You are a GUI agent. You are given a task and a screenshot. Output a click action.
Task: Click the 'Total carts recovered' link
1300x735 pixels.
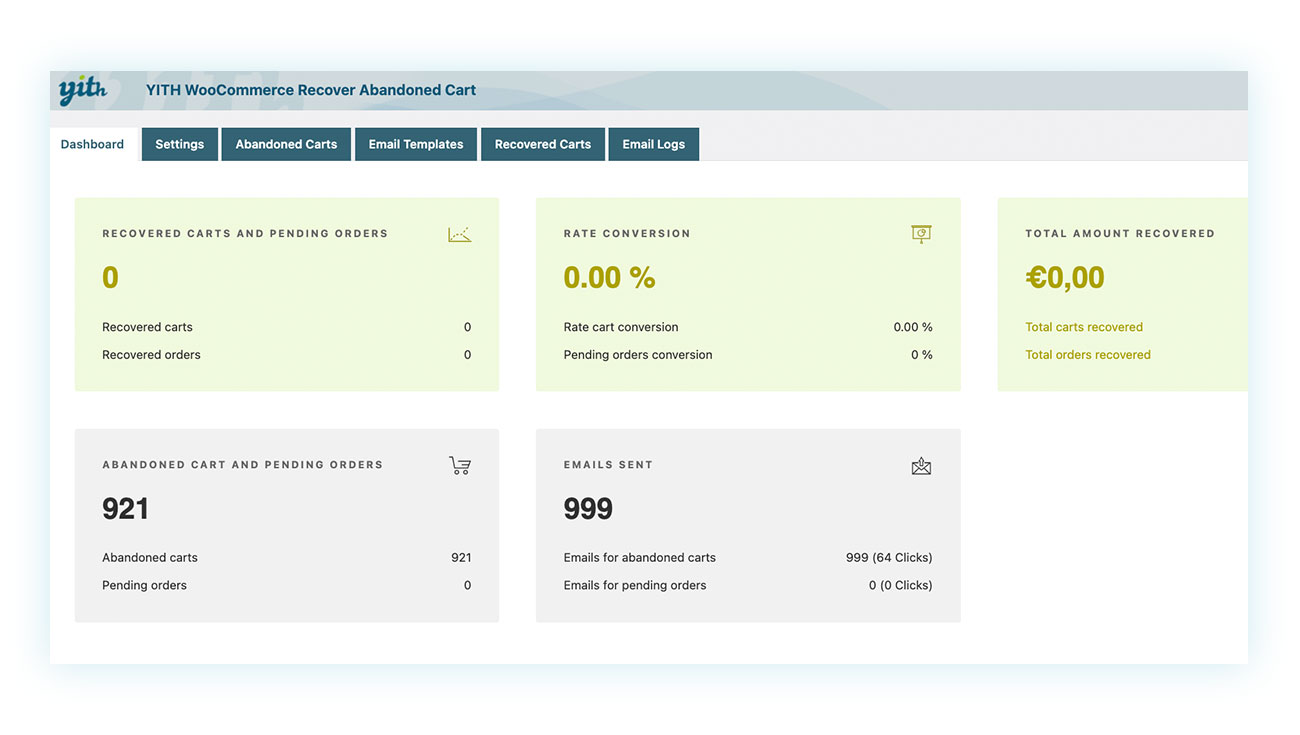(x=1084, y=327)
